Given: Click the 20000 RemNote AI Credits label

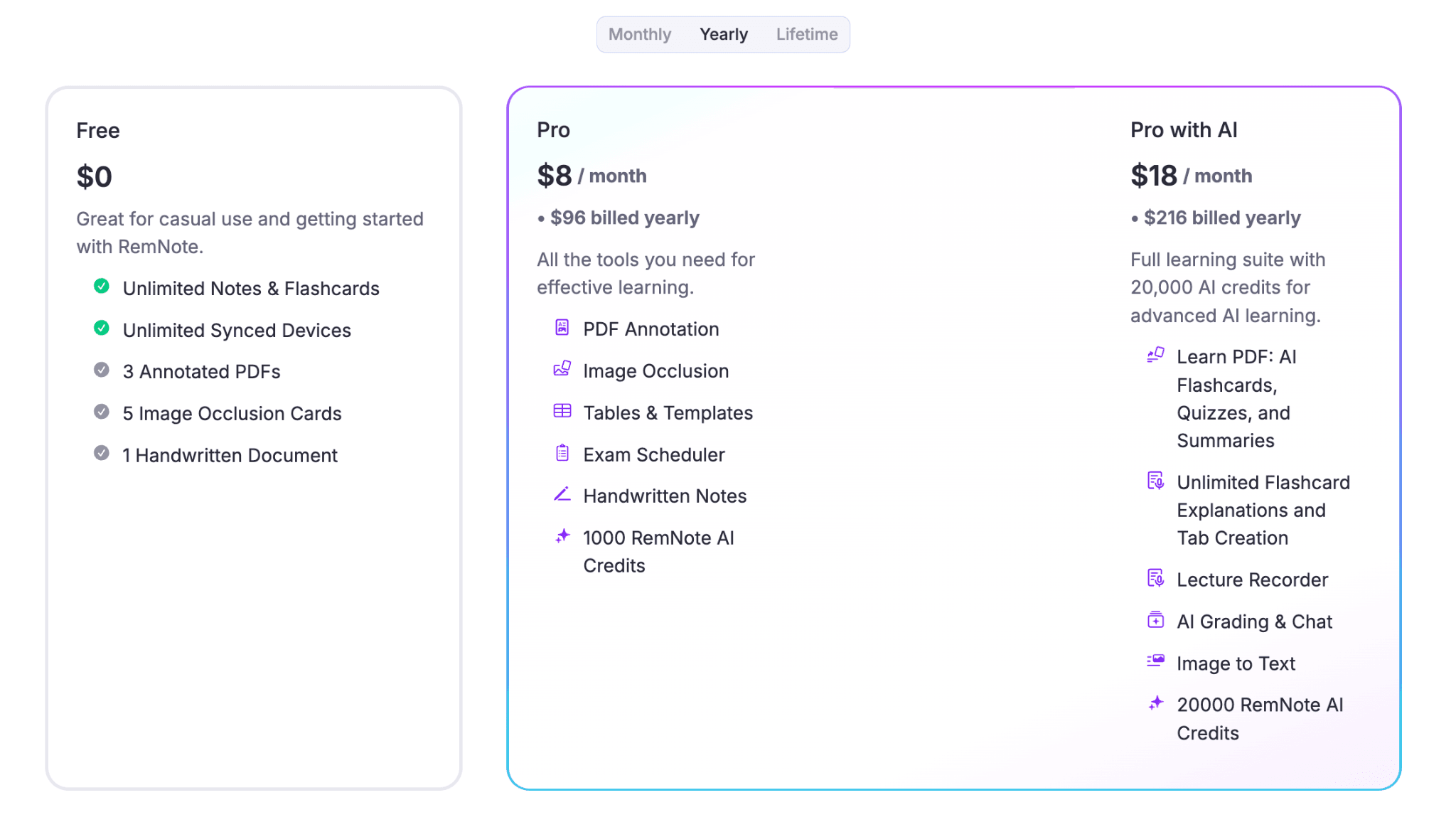Looking at the screenshot, I should [1260, 719].
